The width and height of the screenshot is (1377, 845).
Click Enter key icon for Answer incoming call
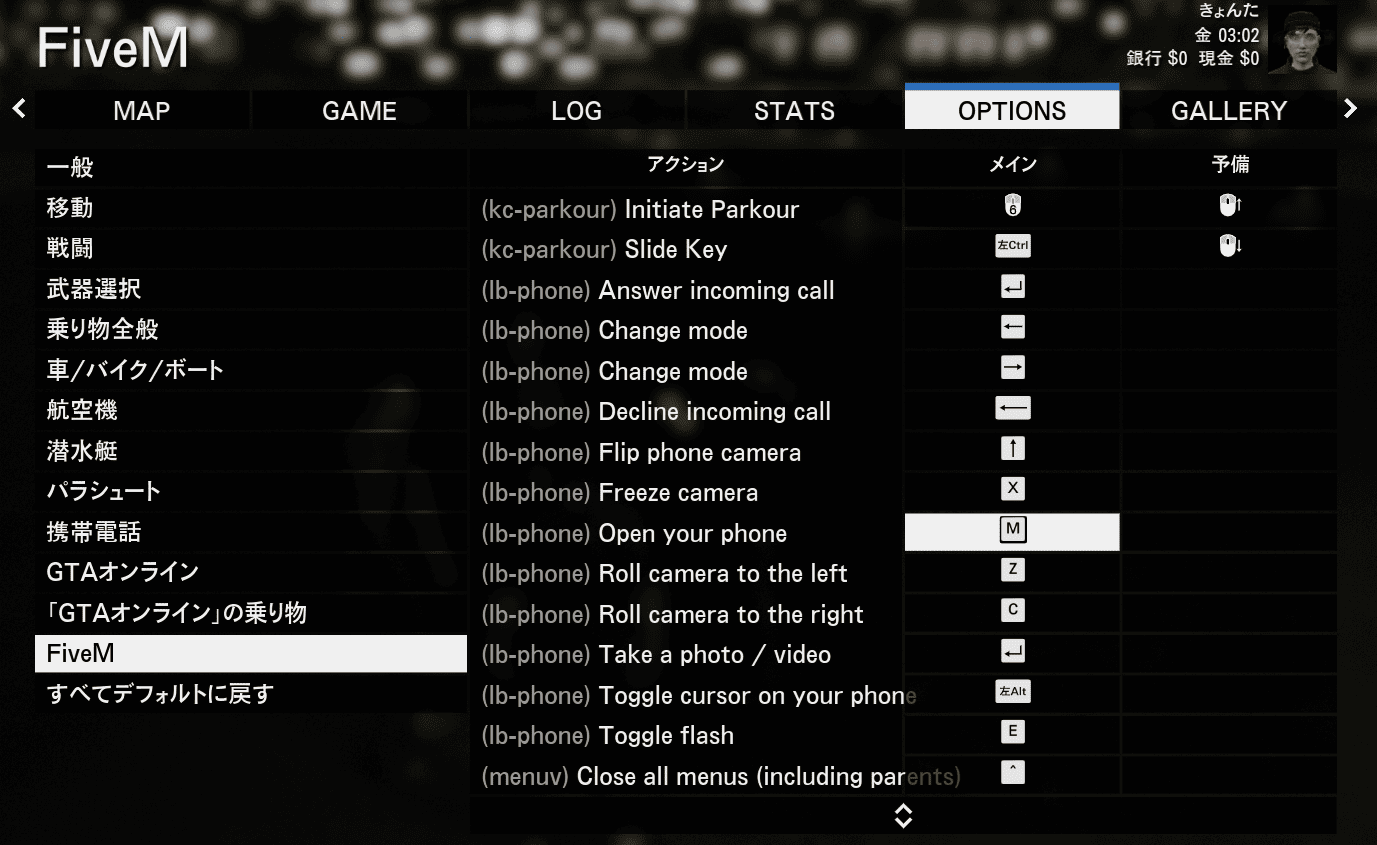coord(1012,288)
